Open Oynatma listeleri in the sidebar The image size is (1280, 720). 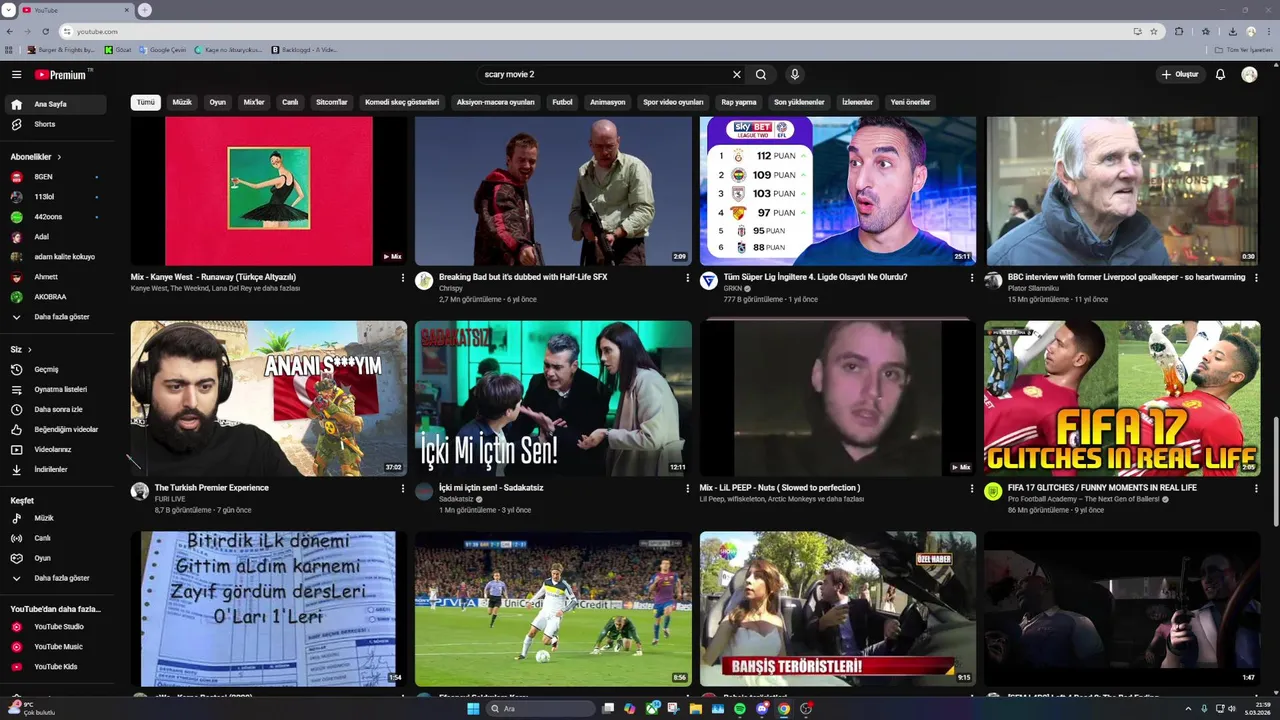55,389
